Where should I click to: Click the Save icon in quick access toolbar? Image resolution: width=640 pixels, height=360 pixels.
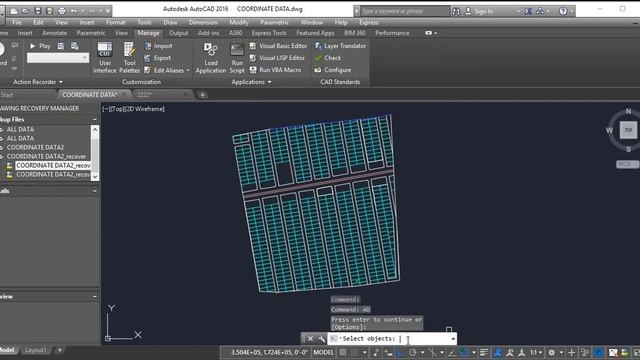[x=38, y=11]
